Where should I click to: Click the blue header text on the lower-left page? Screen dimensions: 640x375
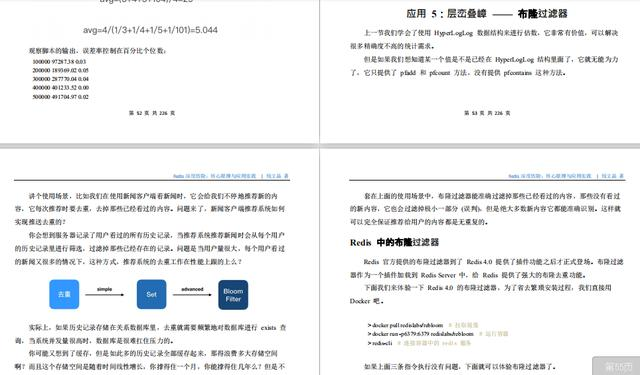(231, 176)
